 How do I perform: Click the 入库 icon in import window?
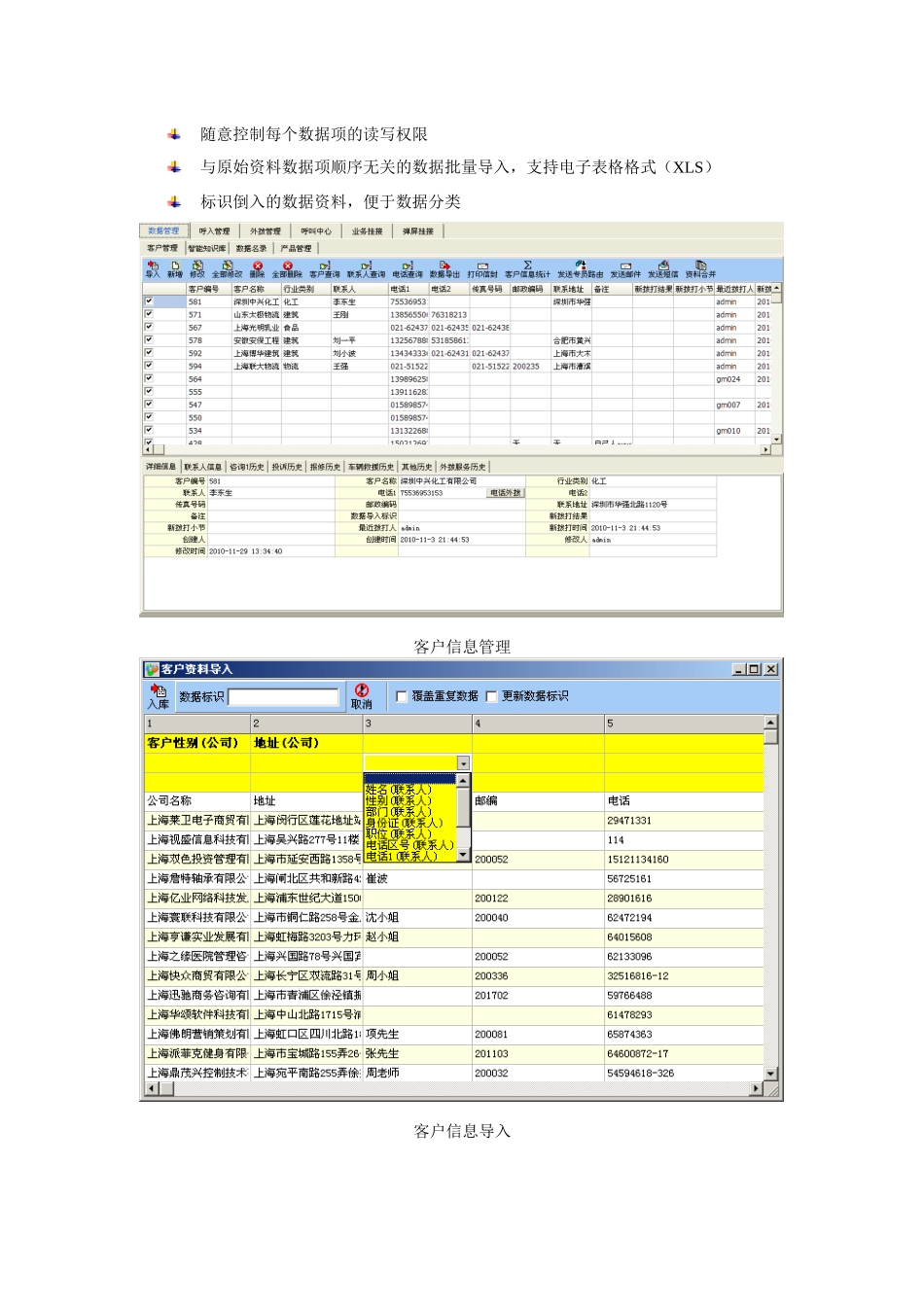tap(159, 696)
